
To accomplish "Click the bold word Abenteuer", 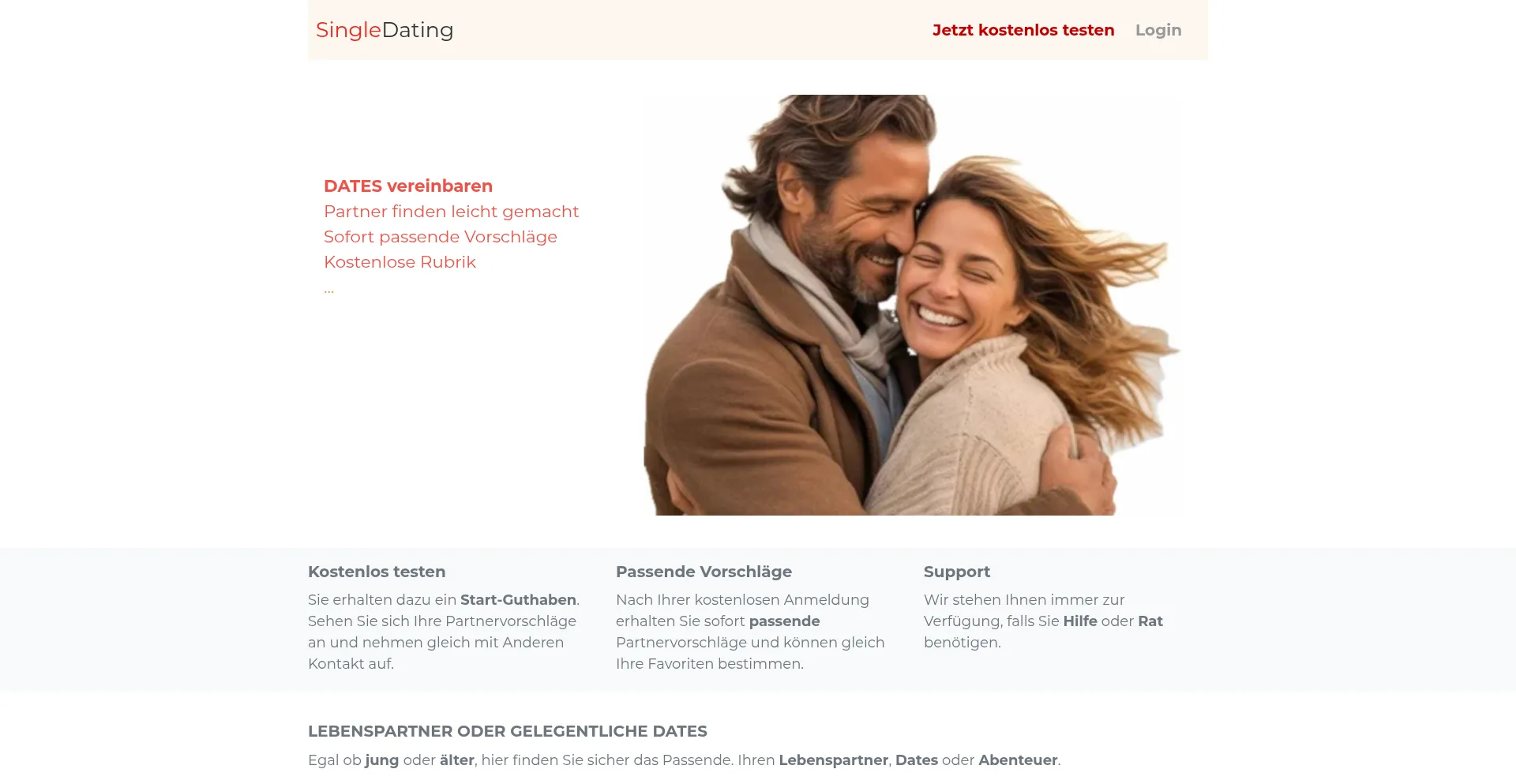I will pos(1018,760).
